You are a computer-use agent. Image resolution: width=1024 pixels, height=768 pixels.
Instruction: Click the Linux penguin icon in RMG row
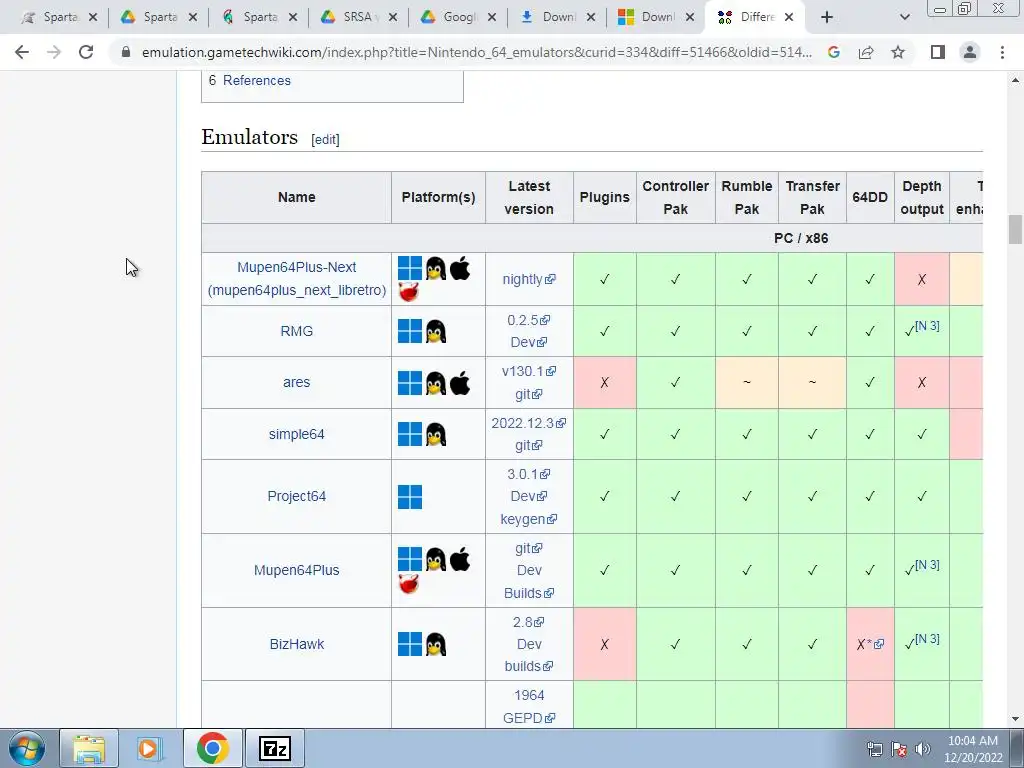(436, 331)
